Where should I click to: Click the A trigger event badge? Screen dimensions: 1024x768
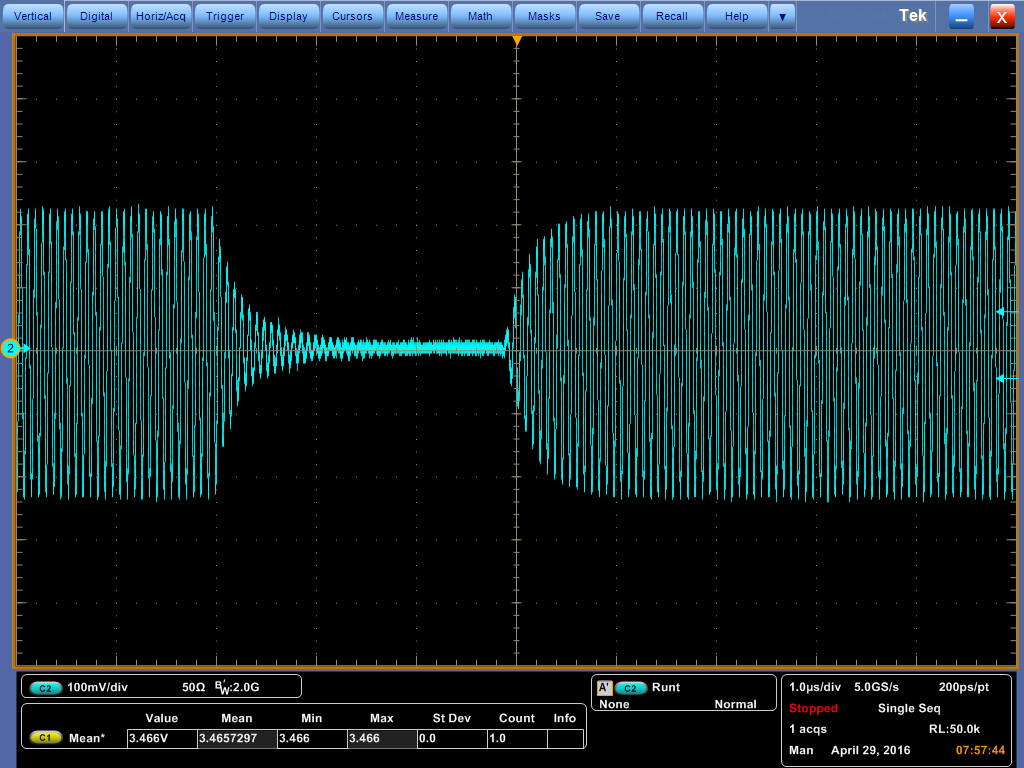coord(604,688)
